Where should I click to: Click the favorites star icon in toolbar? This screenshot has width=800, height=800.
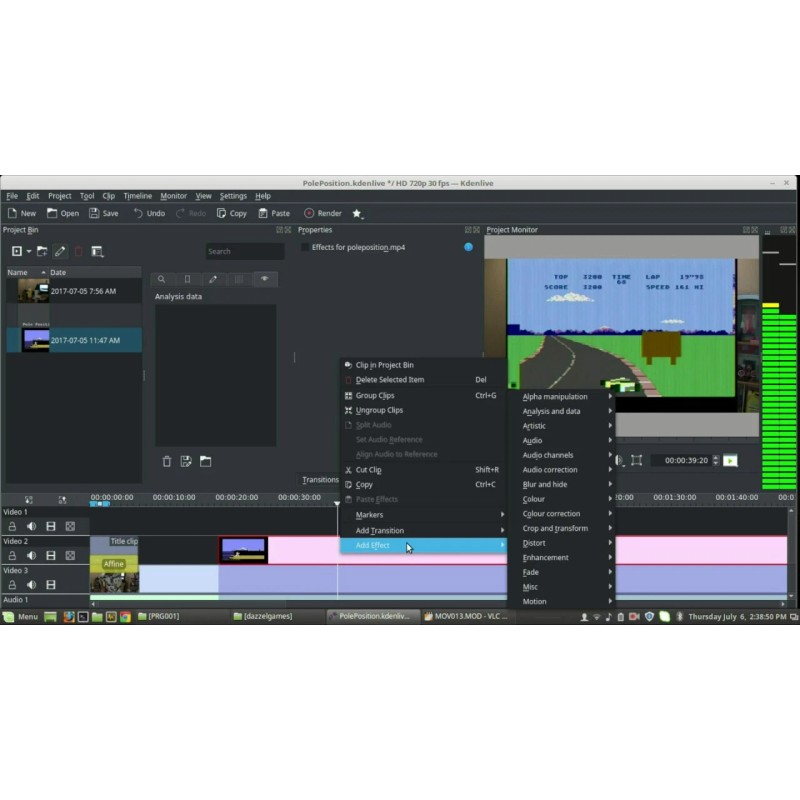(357, 213)
